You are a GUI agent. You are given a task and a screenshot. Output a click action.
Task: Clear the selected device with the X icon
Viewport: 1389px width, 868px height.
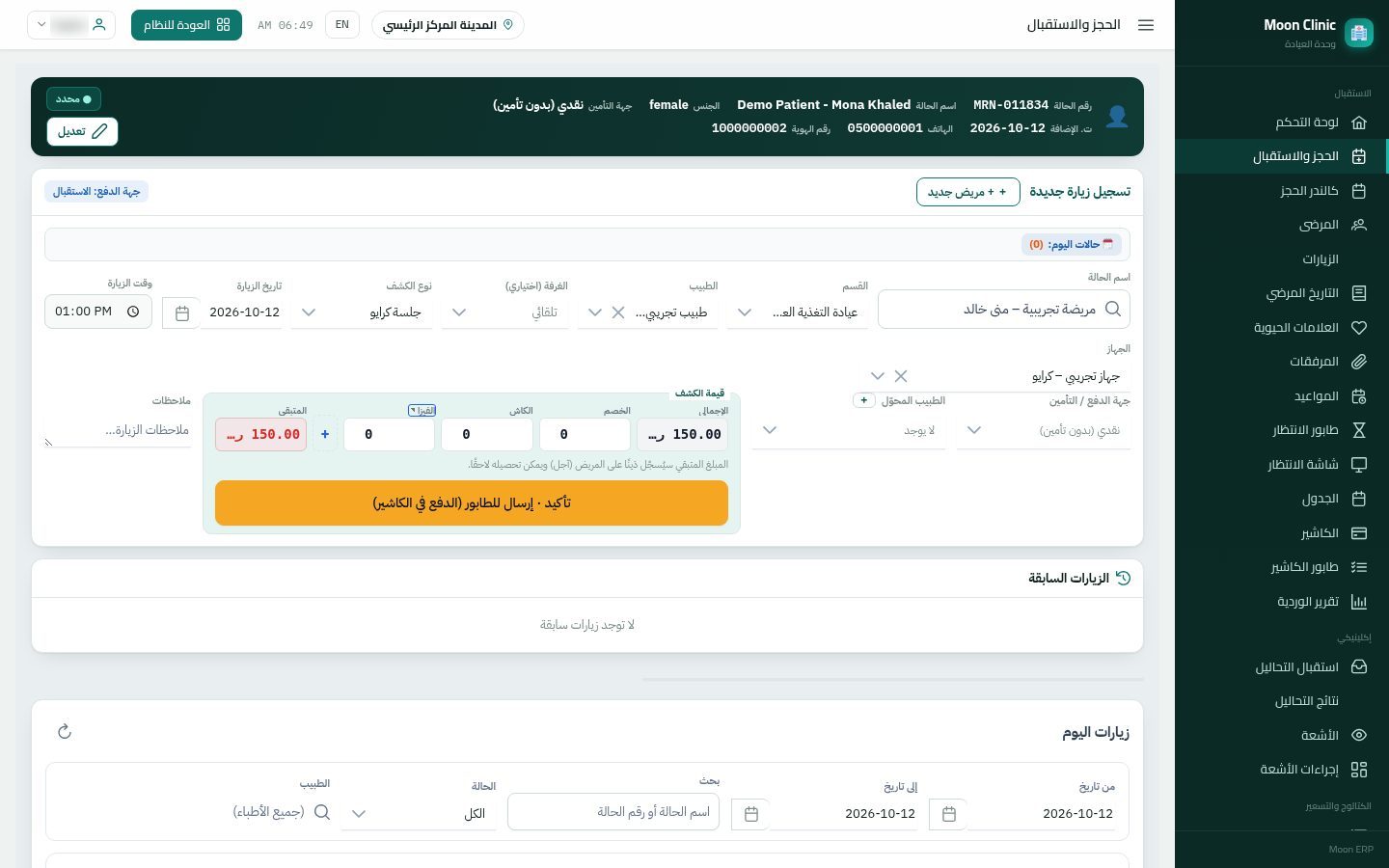click(x=900, y=376)
